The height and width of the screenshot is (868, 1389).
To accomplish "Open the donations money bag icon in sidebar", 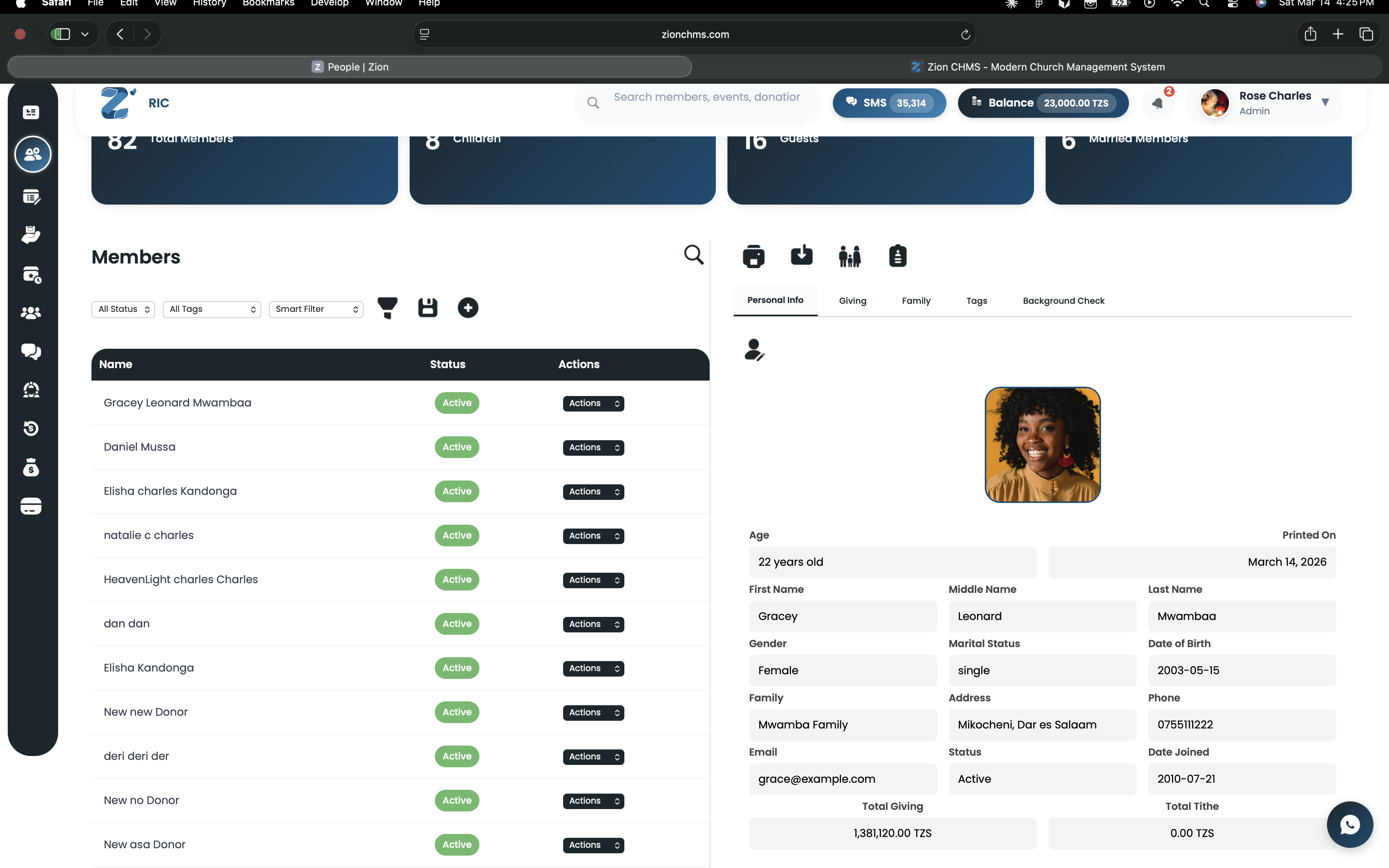I will click(31, 467).
